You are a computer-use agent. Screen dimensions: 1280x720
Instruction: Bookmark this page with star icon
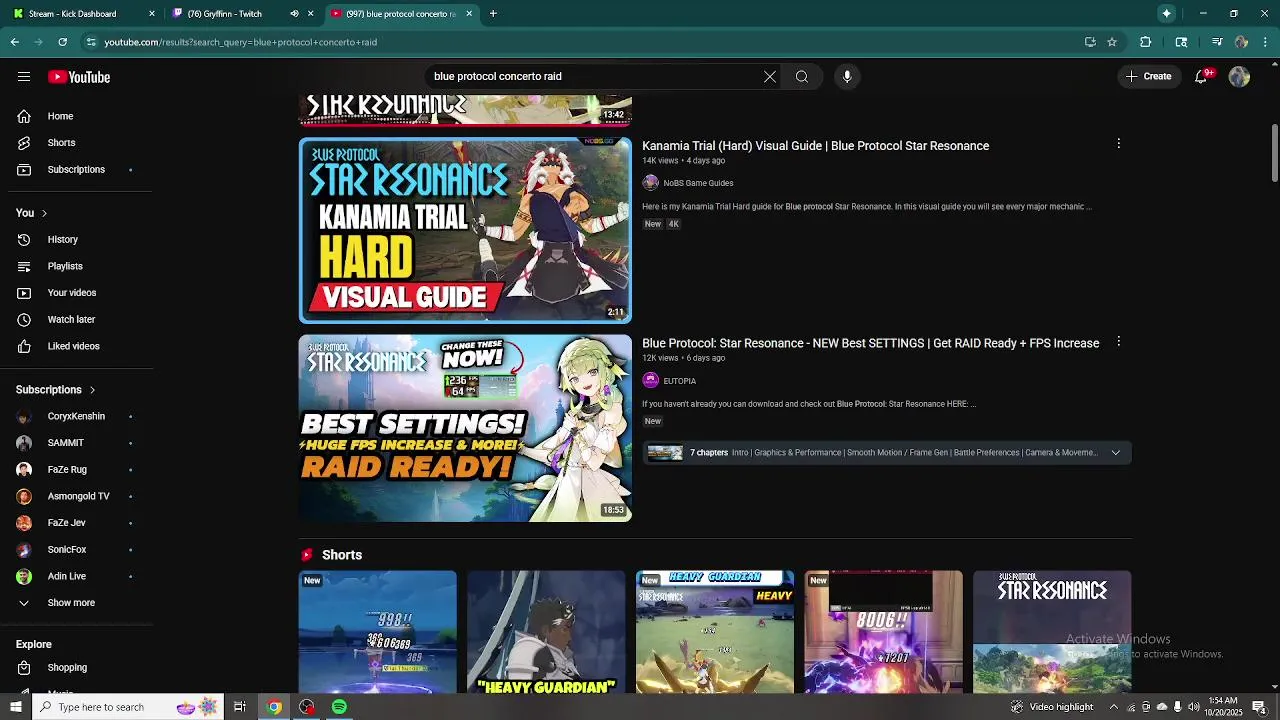[x=1112, y=42]
